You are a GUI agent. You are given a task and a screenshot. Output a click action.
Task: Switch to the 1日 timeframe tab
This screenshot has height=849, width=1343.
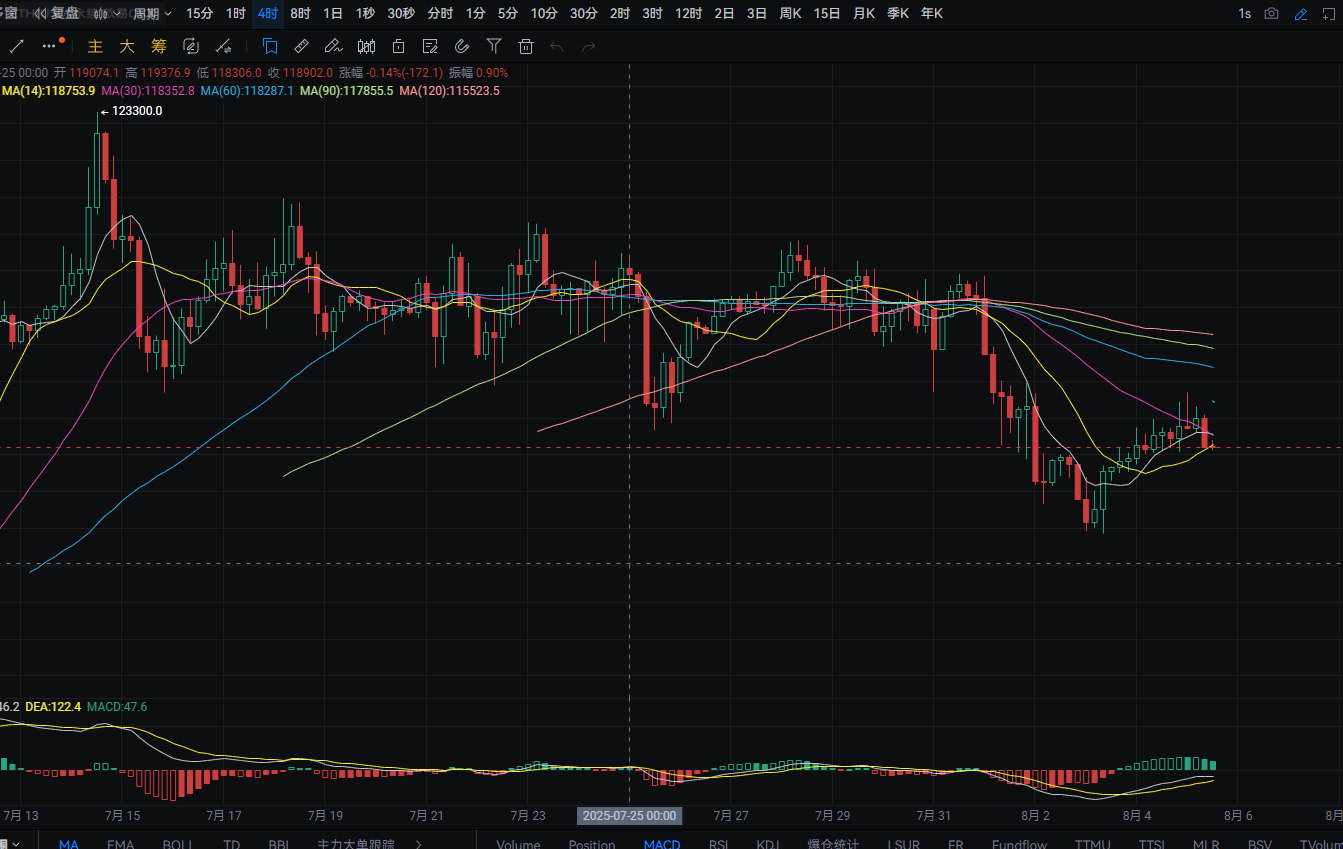[x=333, y=14]
